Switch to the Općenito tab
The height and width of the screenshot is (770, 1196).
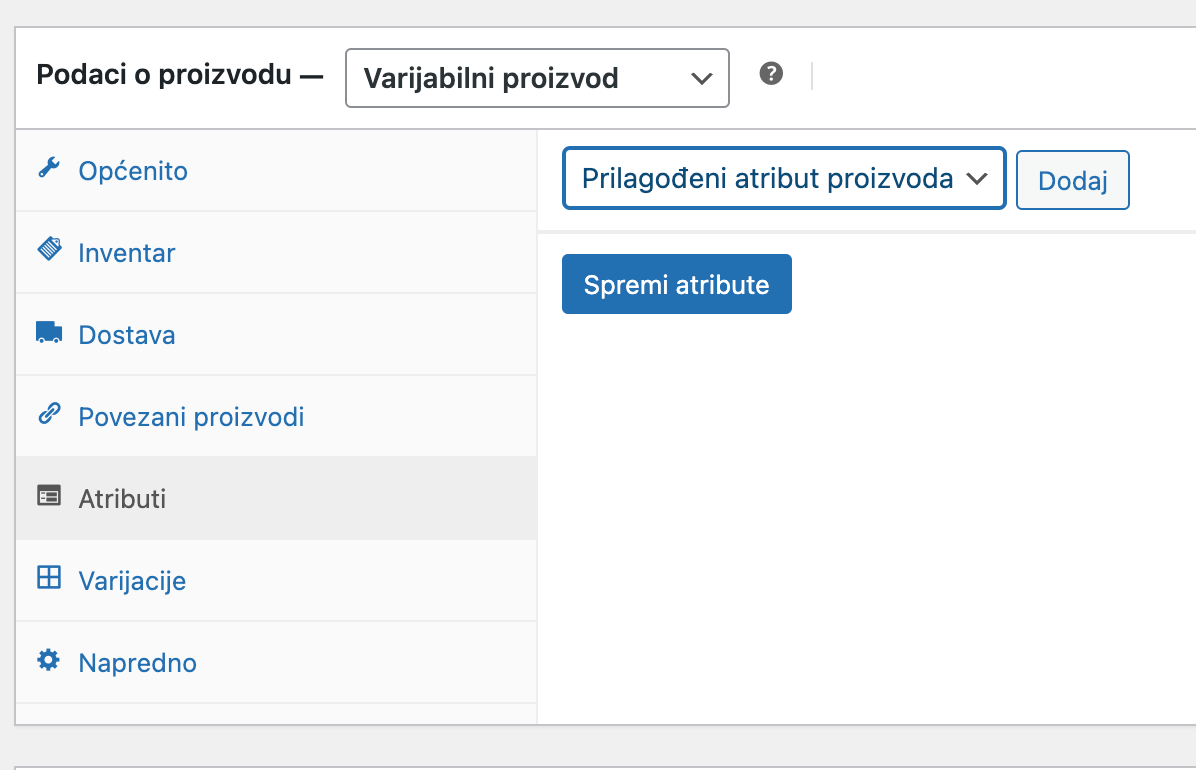click(133, 170)
